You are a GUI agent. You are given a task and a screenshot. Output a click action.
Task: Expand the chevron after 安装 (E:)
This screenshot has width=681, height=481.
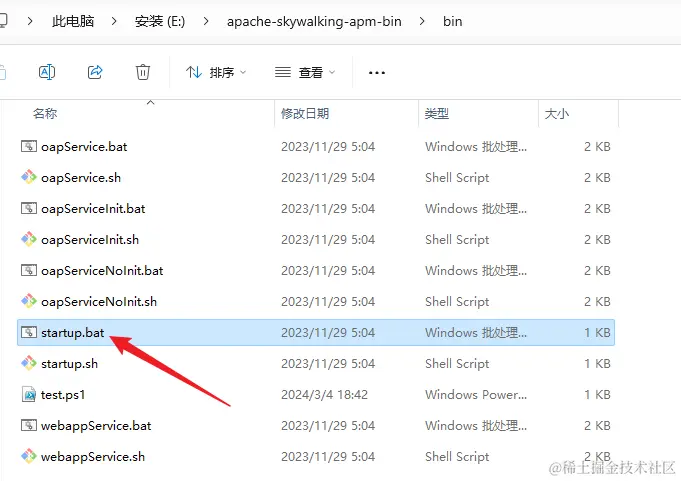tap(206, 21)
